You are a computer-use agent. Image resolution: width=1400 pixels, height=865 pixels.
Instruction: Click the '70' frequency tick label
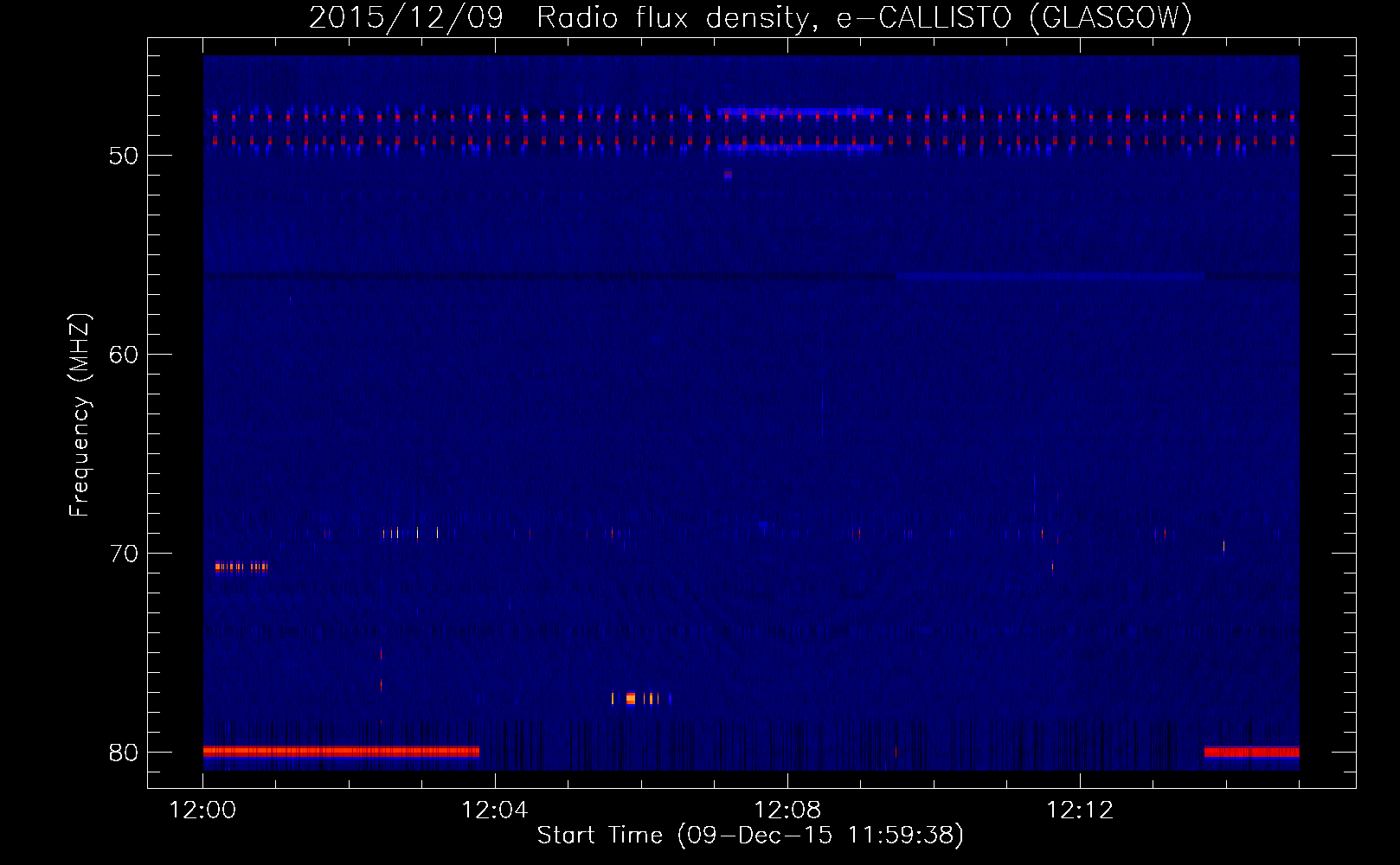(124, 554)
